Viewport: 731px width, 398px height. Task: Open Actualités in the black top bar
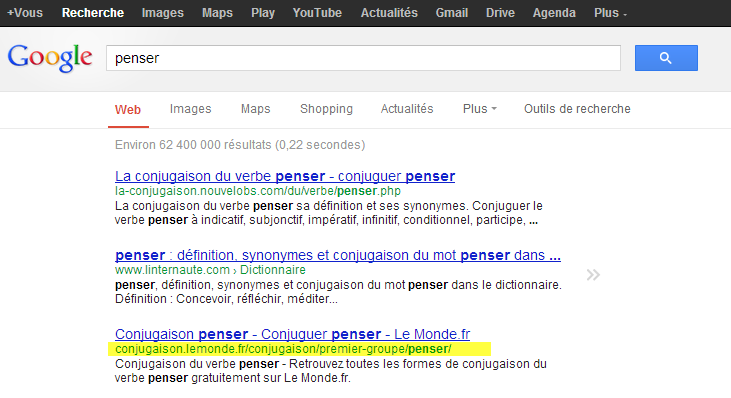coord(389,13)
